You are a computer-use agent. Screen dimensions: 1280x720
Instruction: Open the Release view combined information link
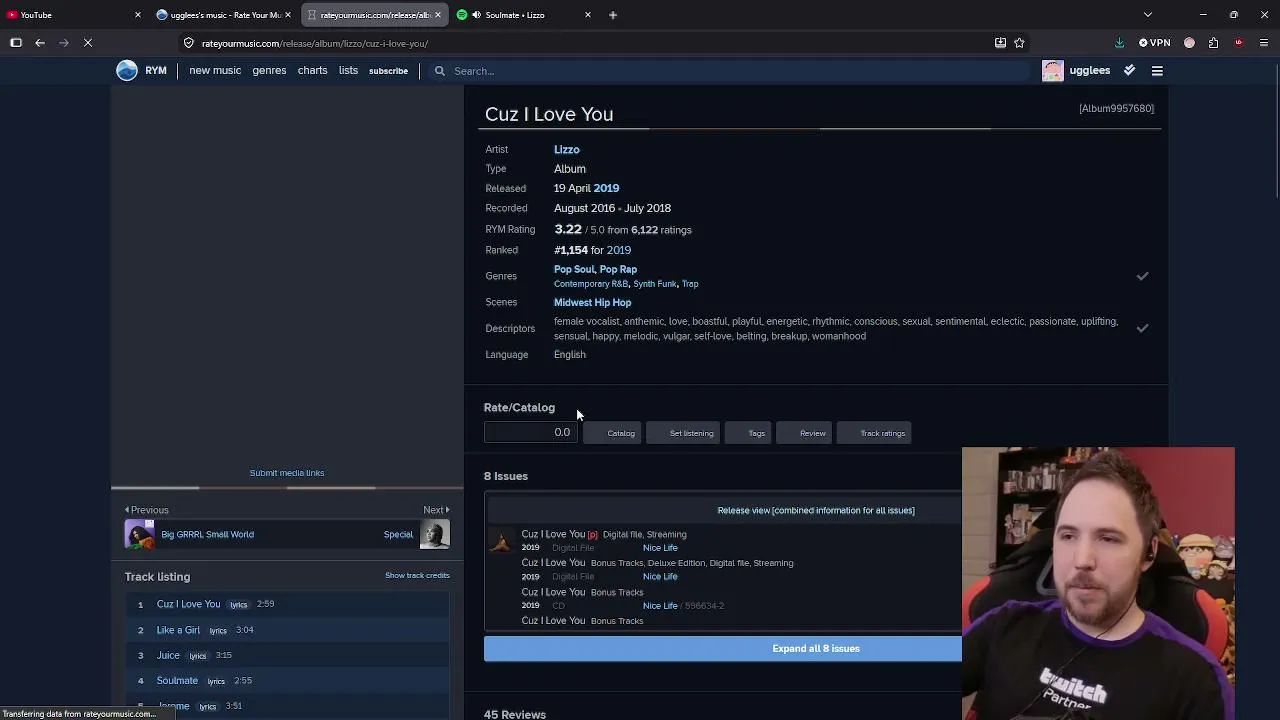(816, 510)
